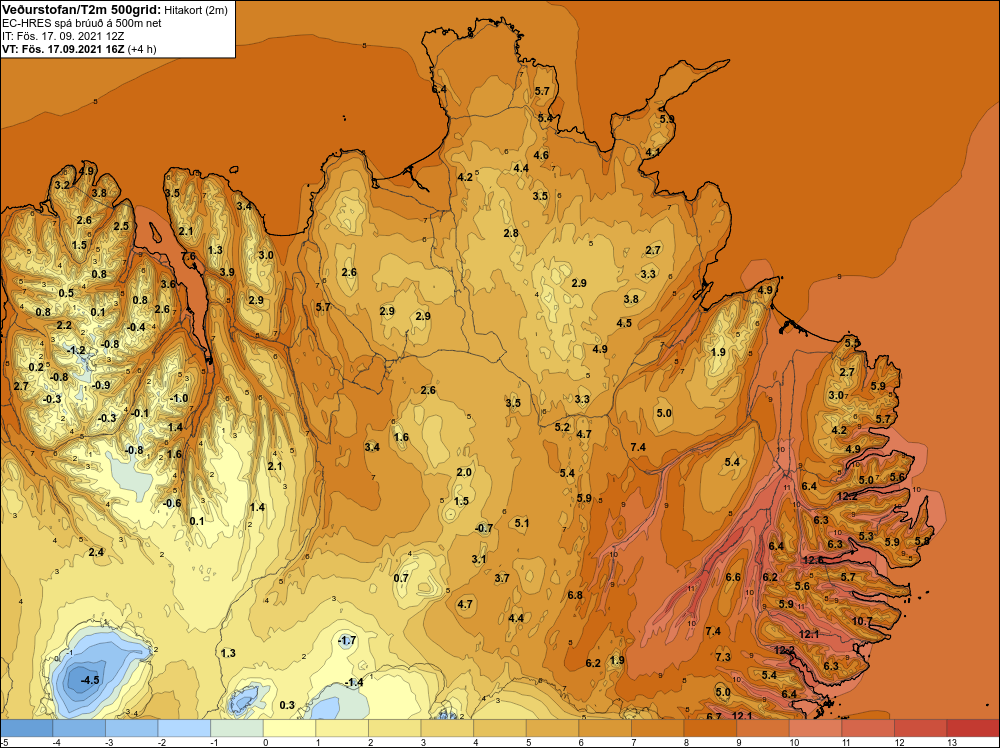Click the 5.8 temperature reading
The width and height of the screenshot is (1000, 748).
[922, 541]
